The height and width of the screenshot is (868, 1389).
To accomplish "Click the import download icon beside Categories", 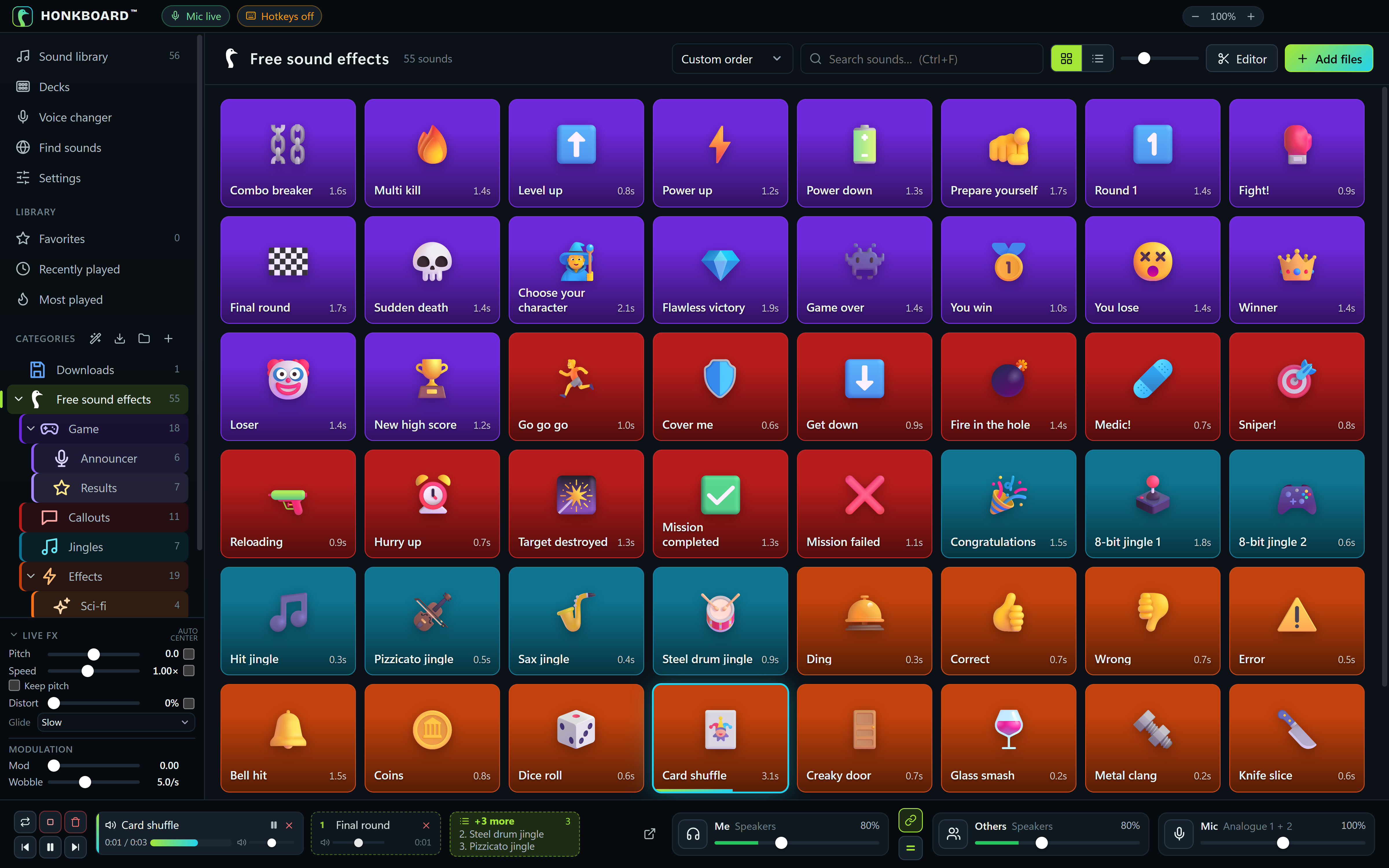I will point(120,339).
